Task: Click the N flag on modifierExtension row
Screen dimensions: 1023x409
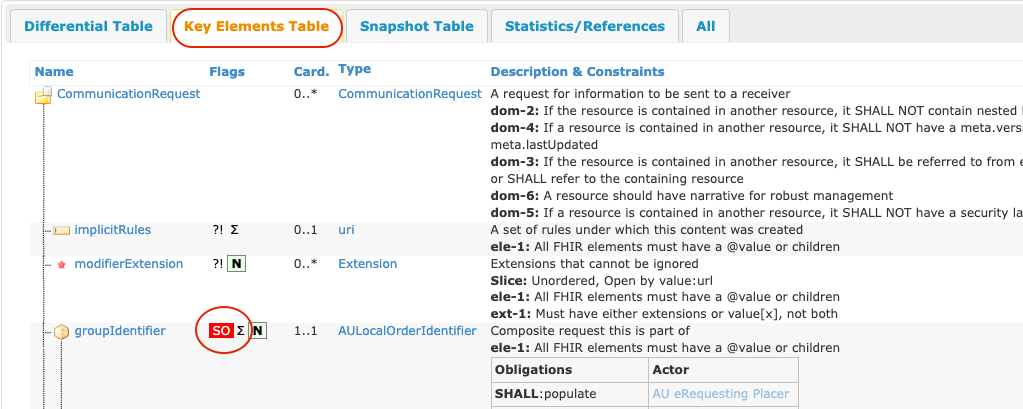Action: (236, 264)
